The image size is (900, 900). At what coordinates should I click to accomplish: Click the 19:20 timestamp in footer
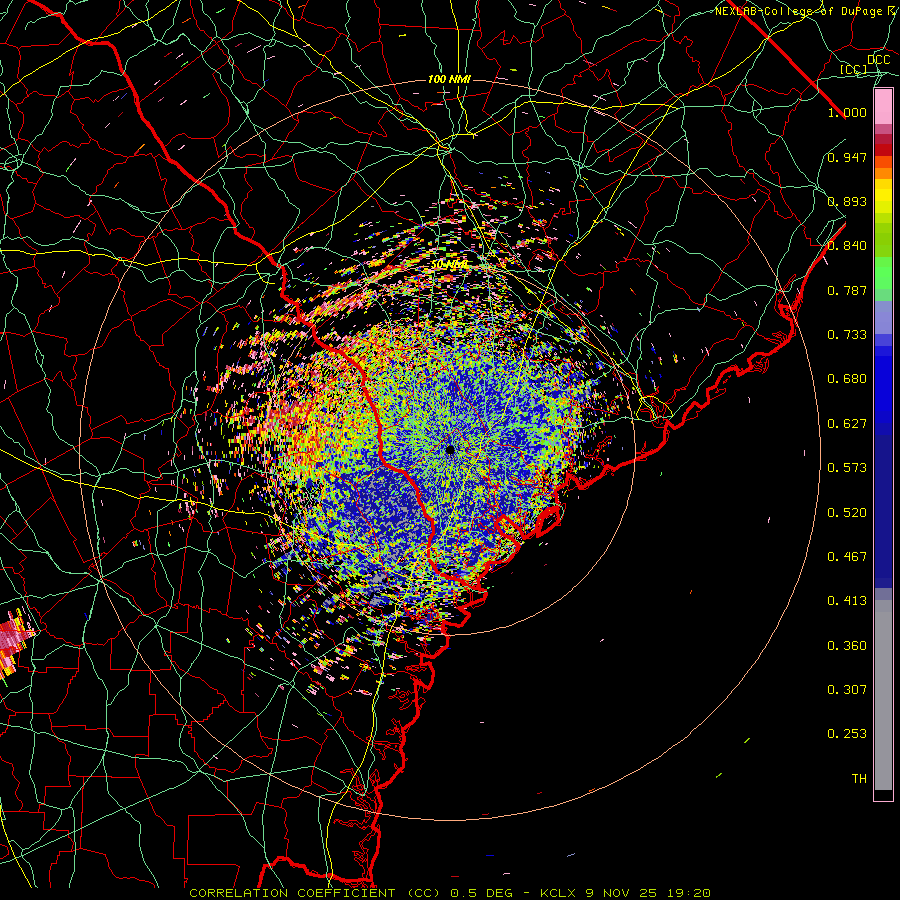689,893
